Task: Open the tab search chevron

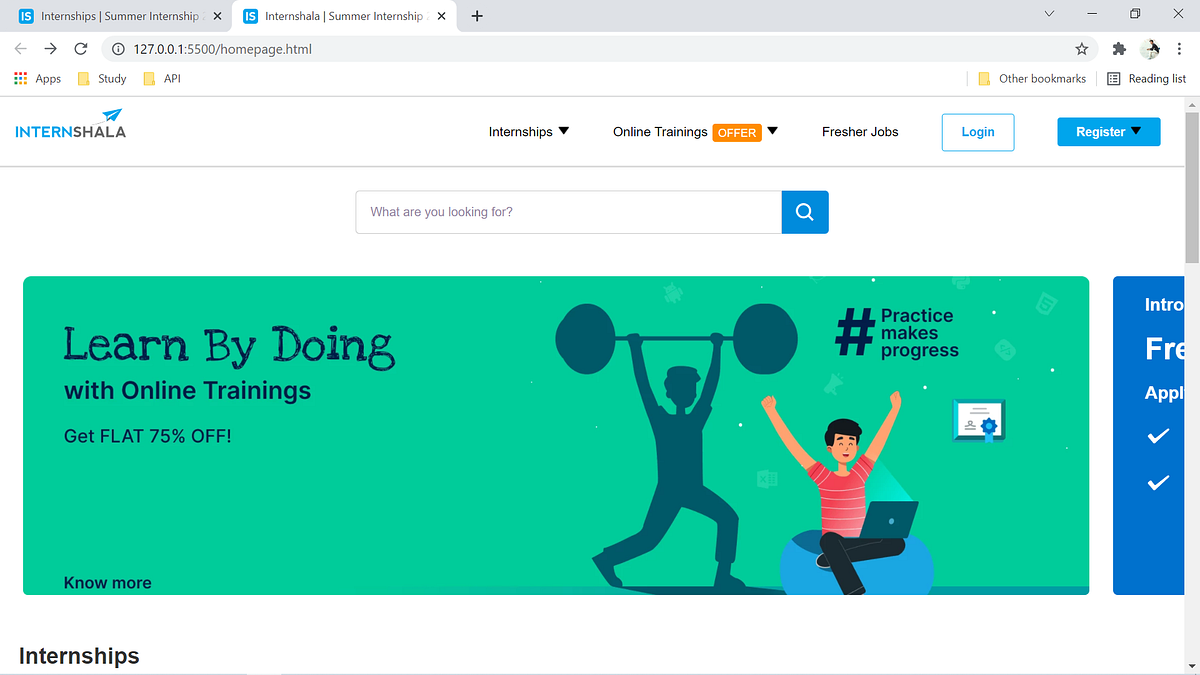Action: point(1048,14)
